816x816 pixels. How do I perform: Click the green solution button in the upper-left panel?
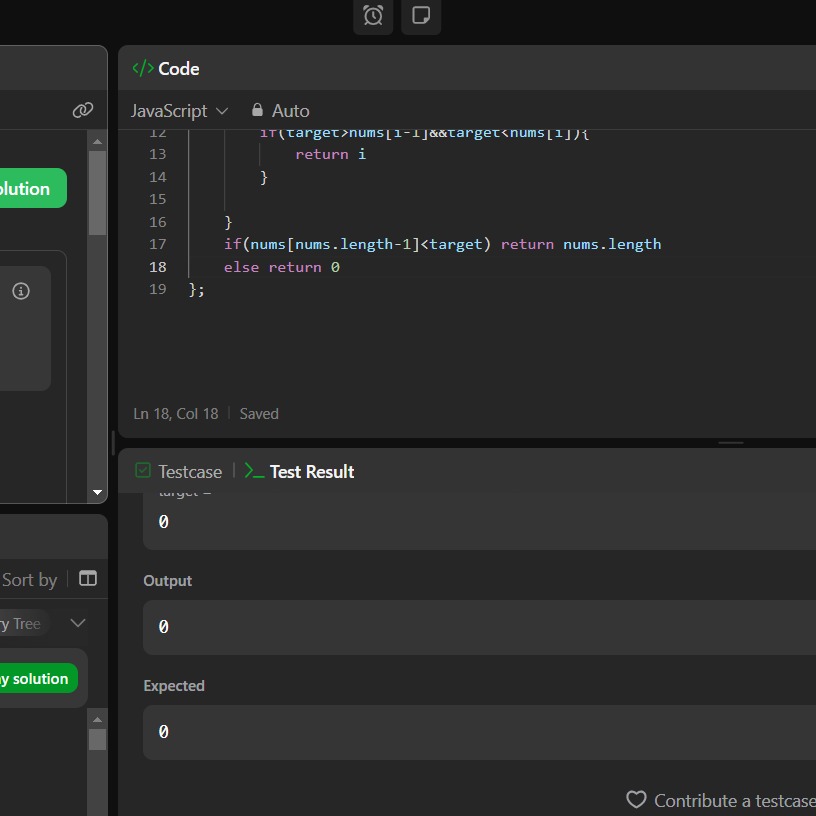[32, 188]
